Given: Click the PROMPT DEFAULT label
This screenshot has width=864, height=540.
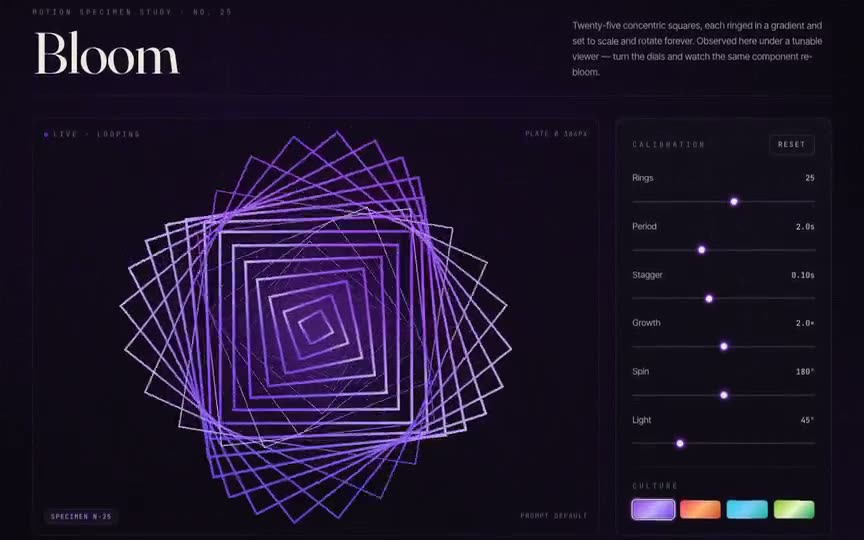Looking at the screenshot, I should click(x=554, y=516).
